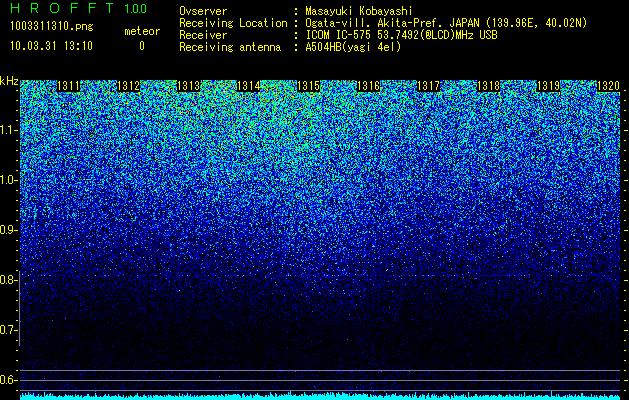The image size is (629, 400).
Task: Click the 1.1 frequency axis label
Action: coord(9,130)
